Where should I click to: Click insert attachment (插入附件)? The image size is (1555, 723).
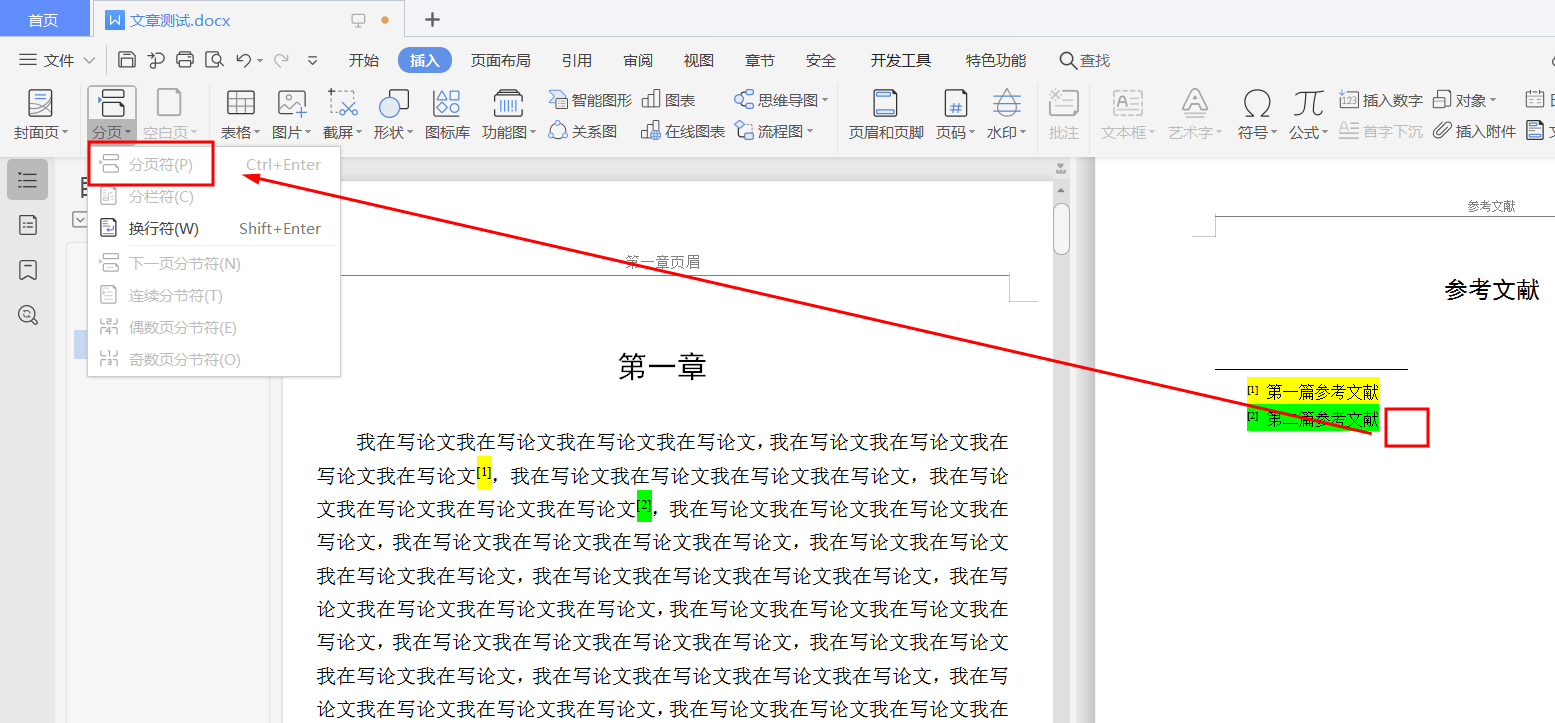pyautogui.click(x=1474, y=131)
